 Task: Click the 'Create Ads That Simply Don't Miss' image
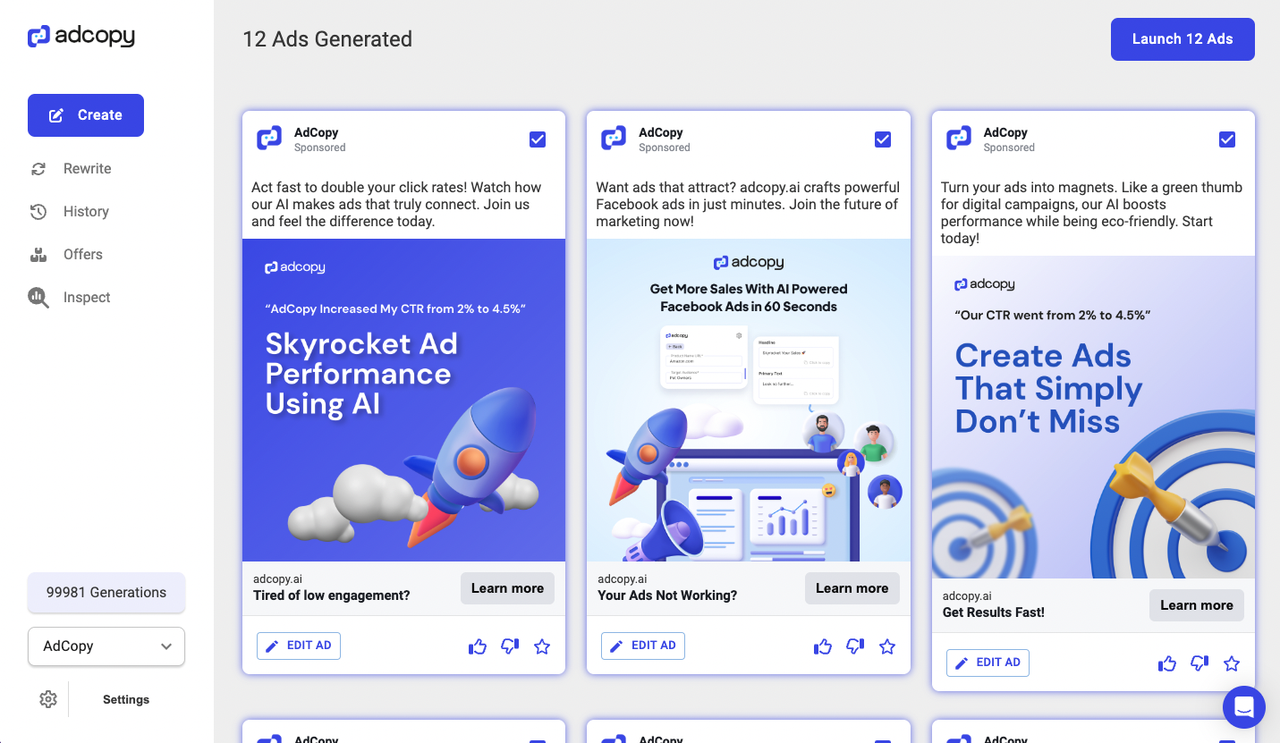pos(1093,417)
